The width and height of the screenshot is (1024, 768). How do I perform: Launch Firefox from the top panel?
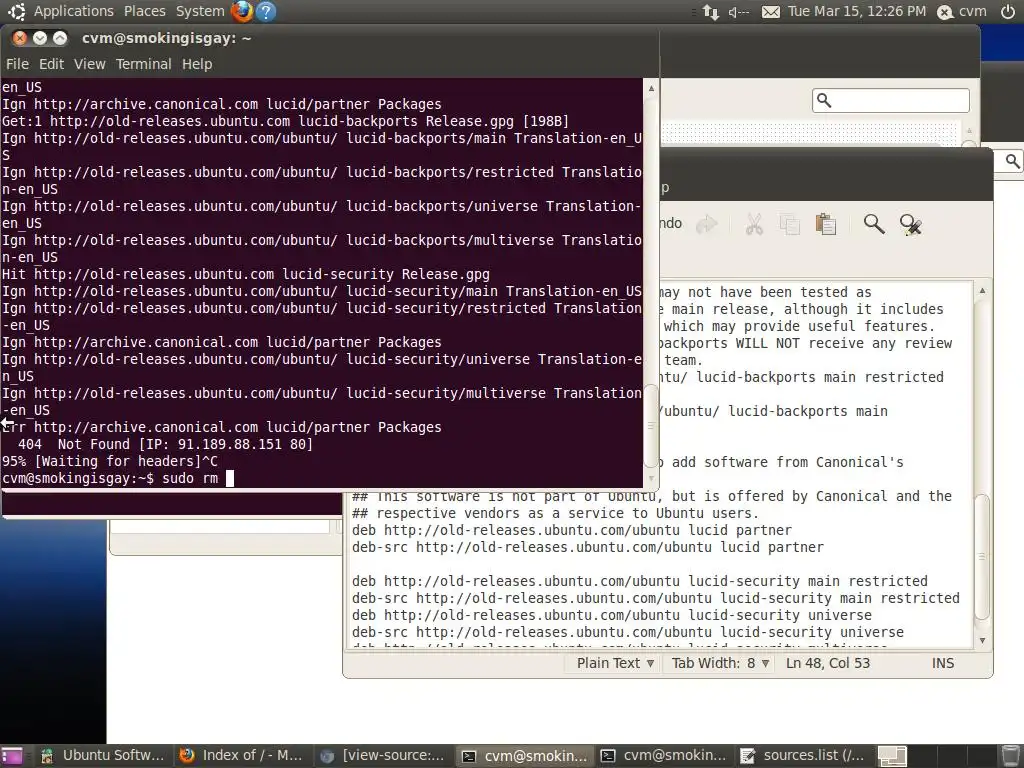tap(242, 11)
